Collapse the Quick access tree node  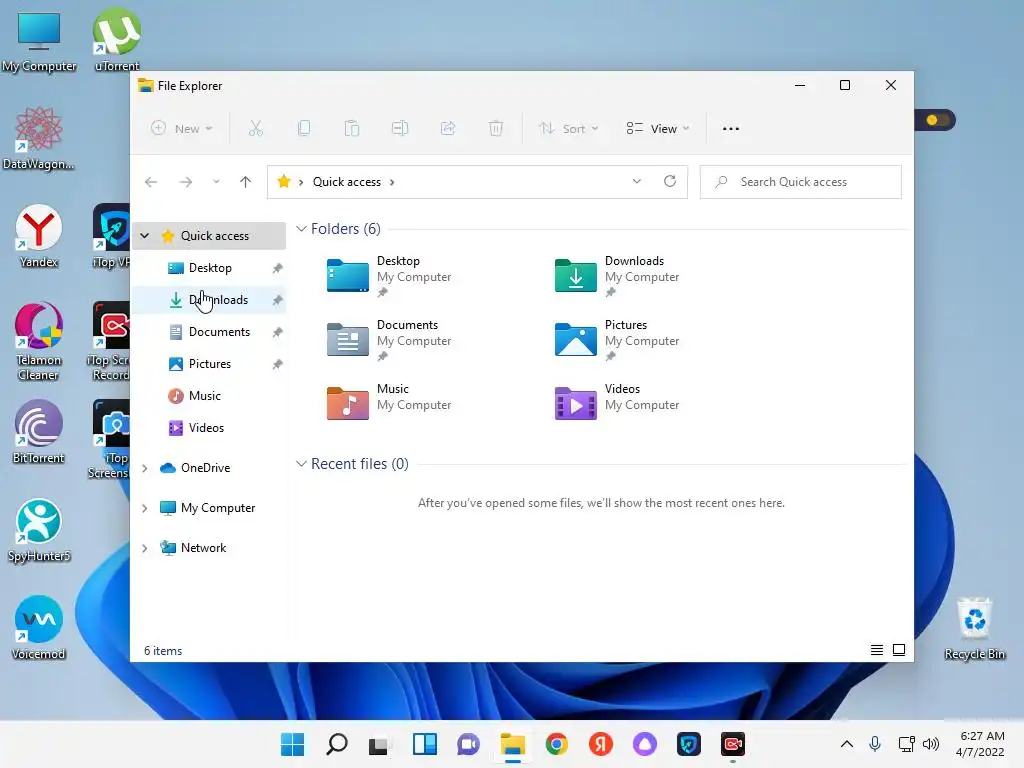point(145,236)
